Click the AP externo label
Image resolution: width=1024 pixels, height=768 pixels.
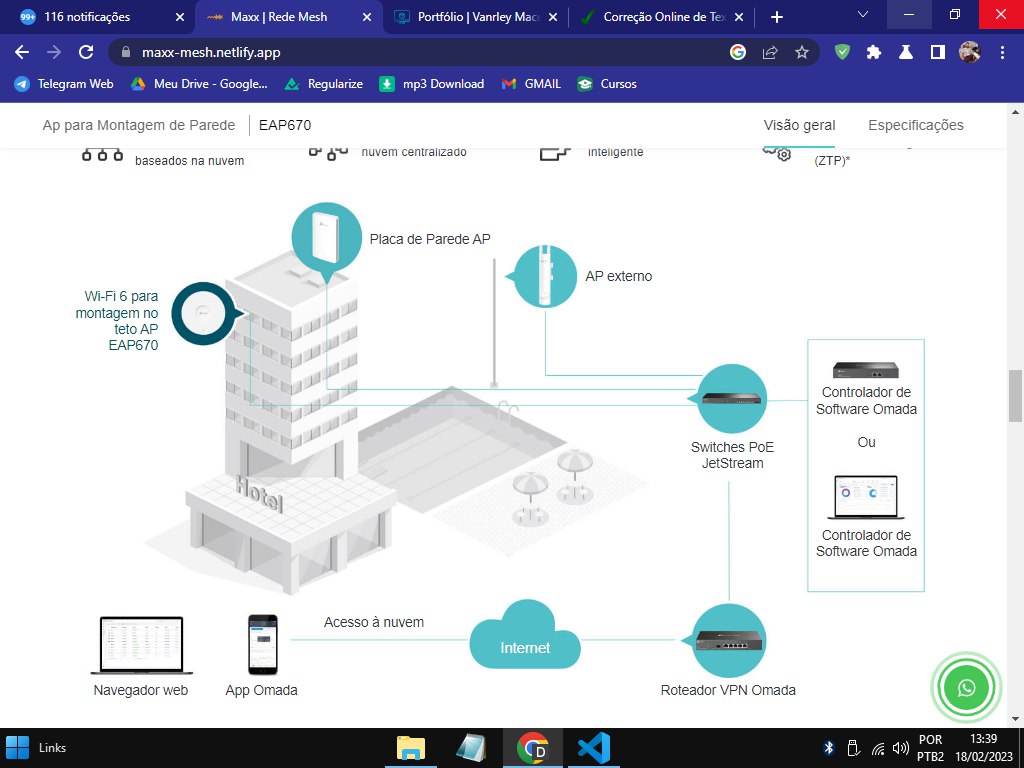pos(618,276)
